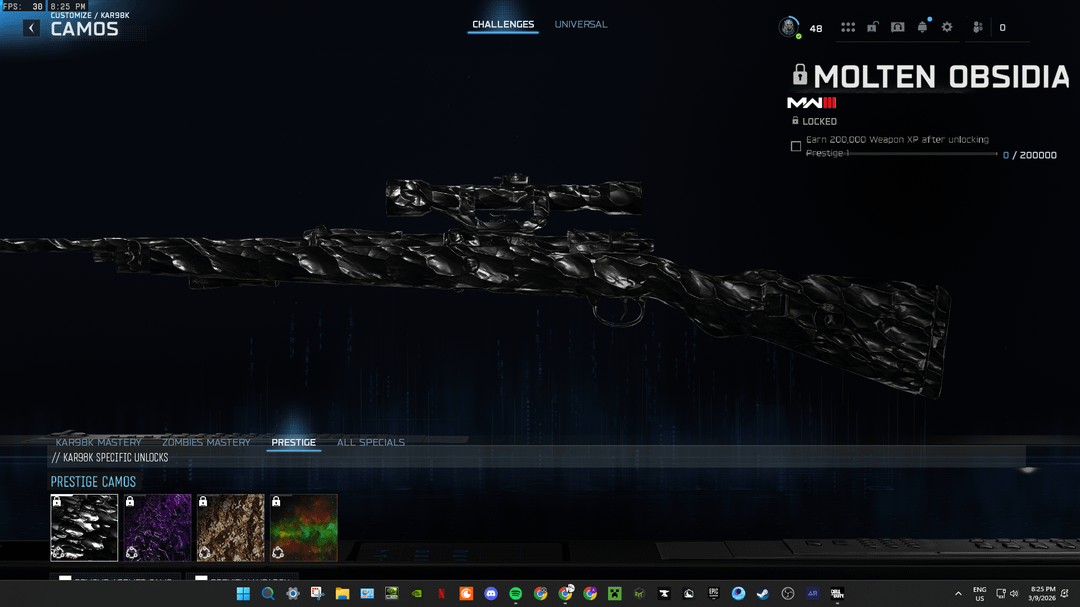Open the unlock padlock icon in header

coord(872,28)
